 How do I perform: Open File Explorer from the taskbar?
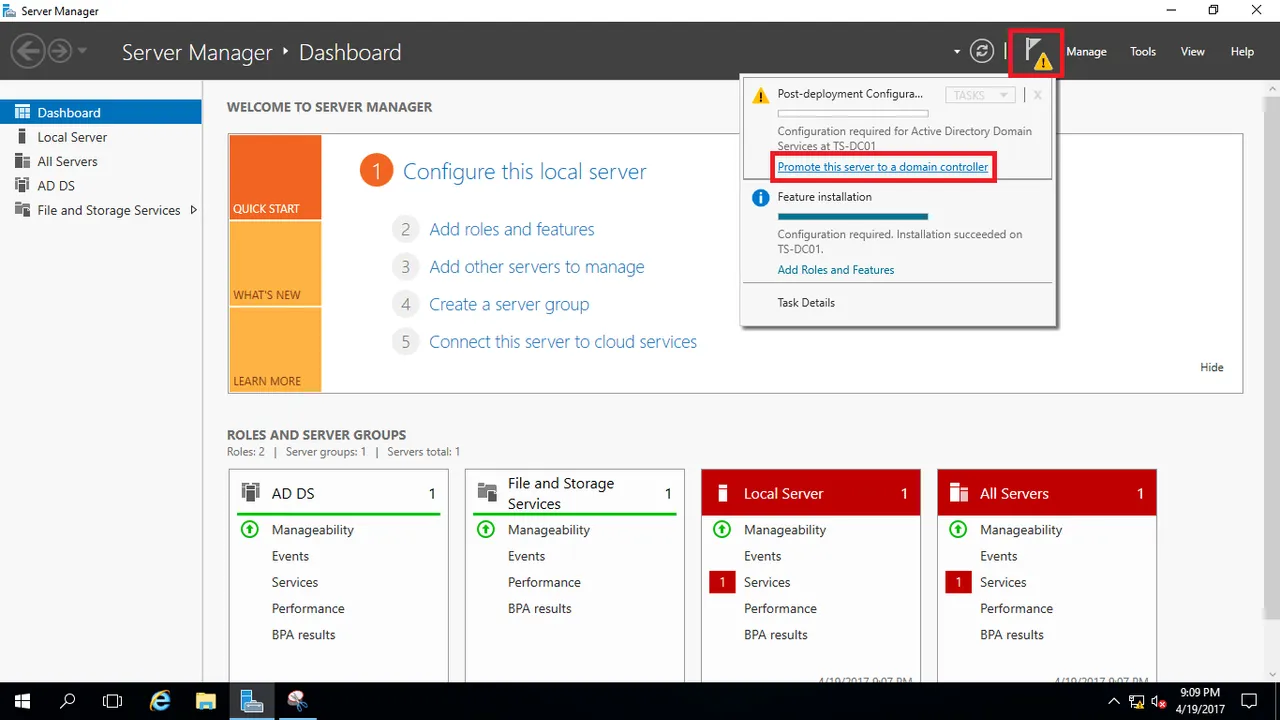(x=205, y=701)
